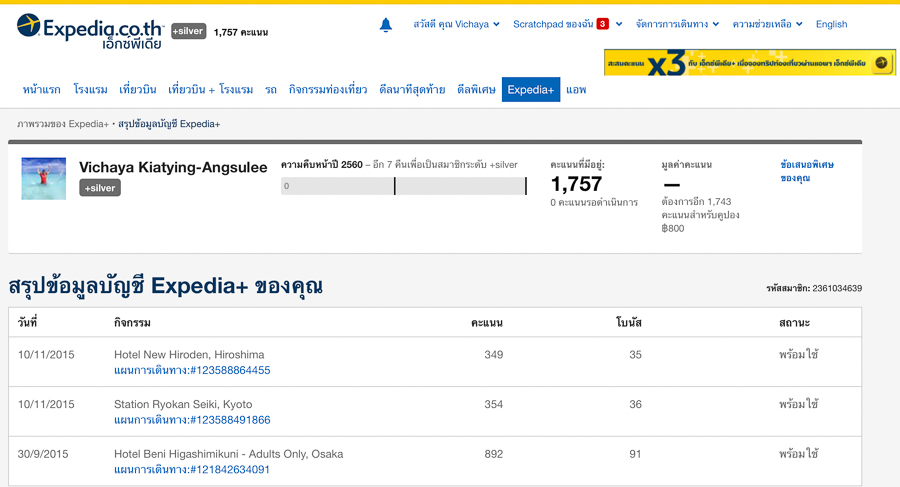Click the +silver badge beside the logo
900x487 pixels.
[x=188, y=31]
